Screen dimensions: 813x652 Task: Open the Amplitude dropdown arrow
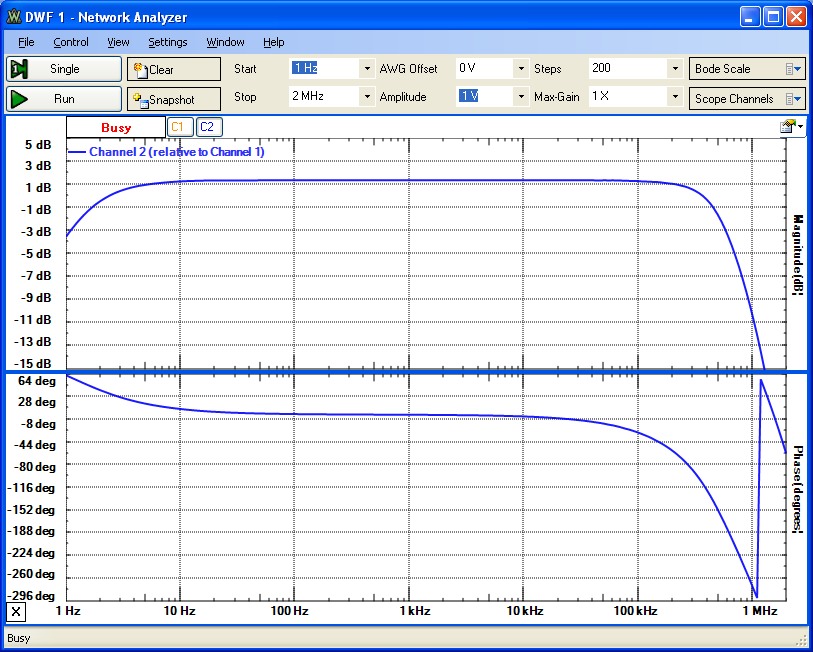(520, 97)
